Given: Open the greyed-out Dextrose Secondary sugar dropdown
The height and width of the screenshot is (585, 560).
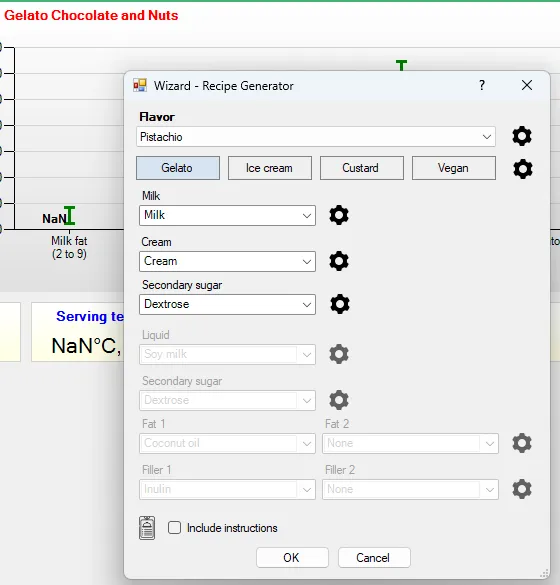Looking at the screenshot, I should click(x=227, y=400).
